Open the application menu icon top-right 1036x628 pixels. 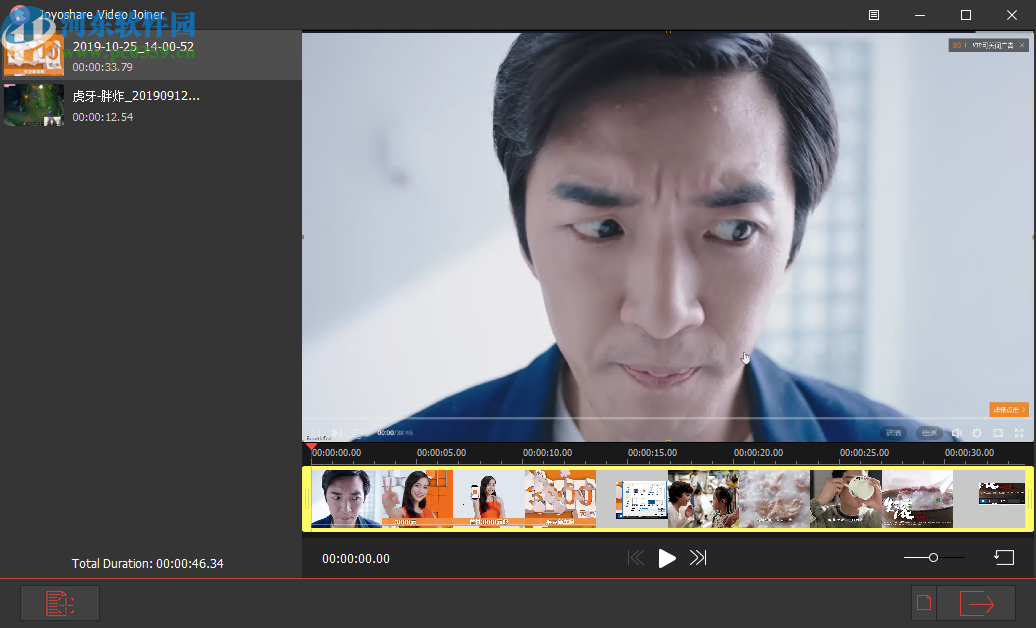tap(872, 15)
